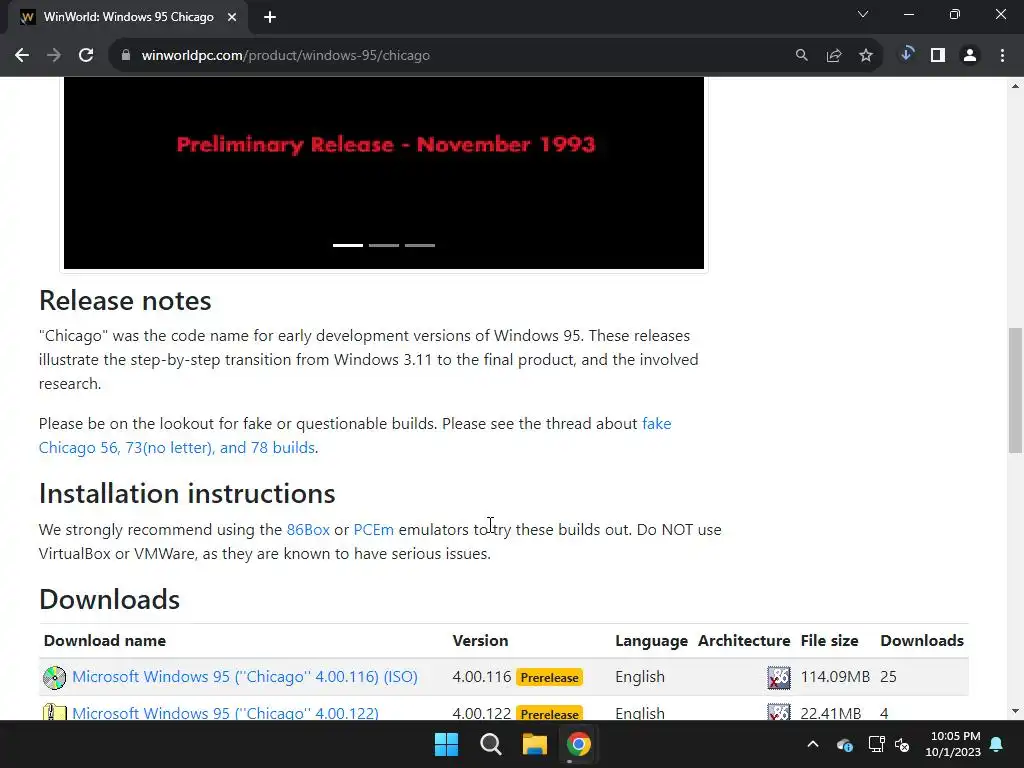This screenshot has width=1024, height=768.
Task: Click the Prerelease badge for 4.00.122
Action: coord(549,713)
